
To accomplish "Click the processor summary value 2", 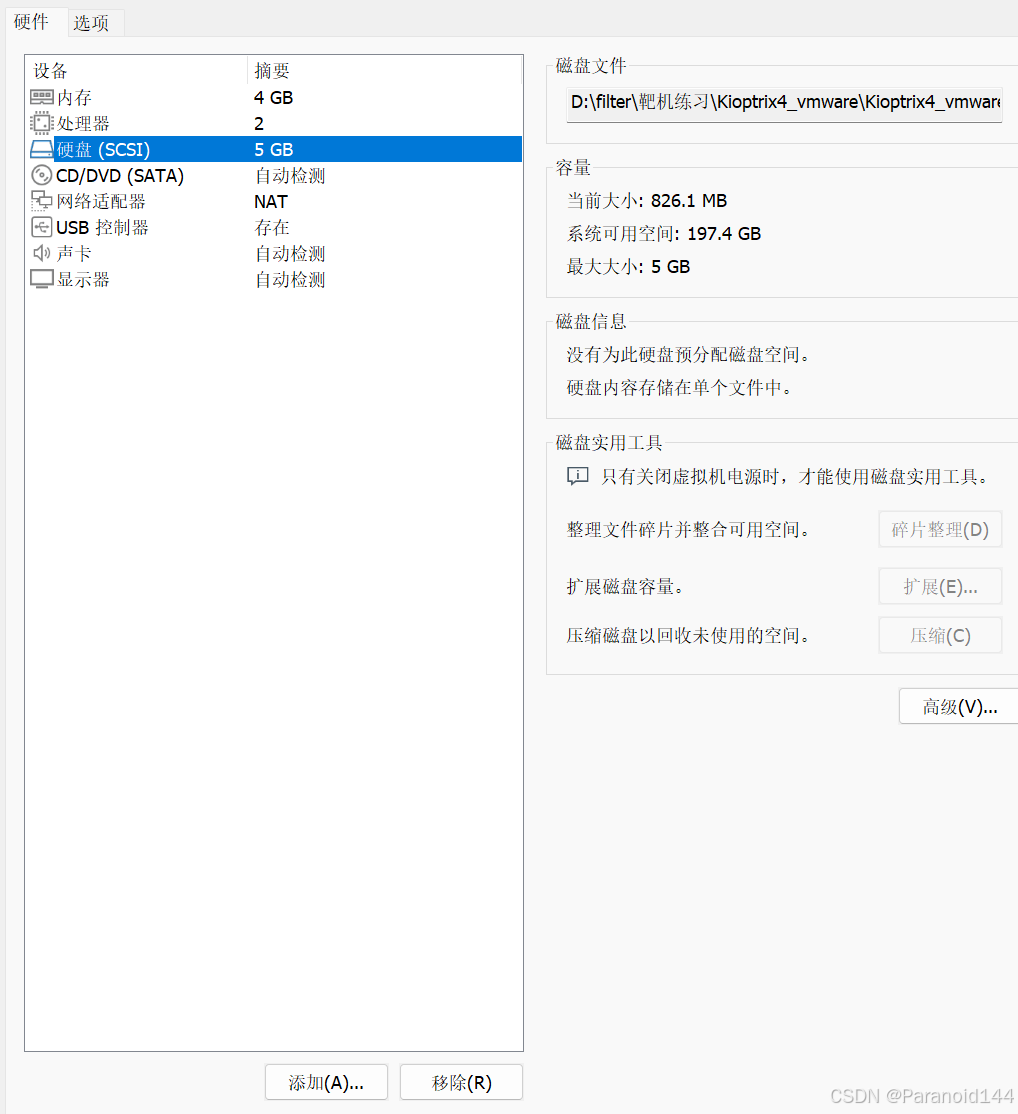I will click(259, 124).
